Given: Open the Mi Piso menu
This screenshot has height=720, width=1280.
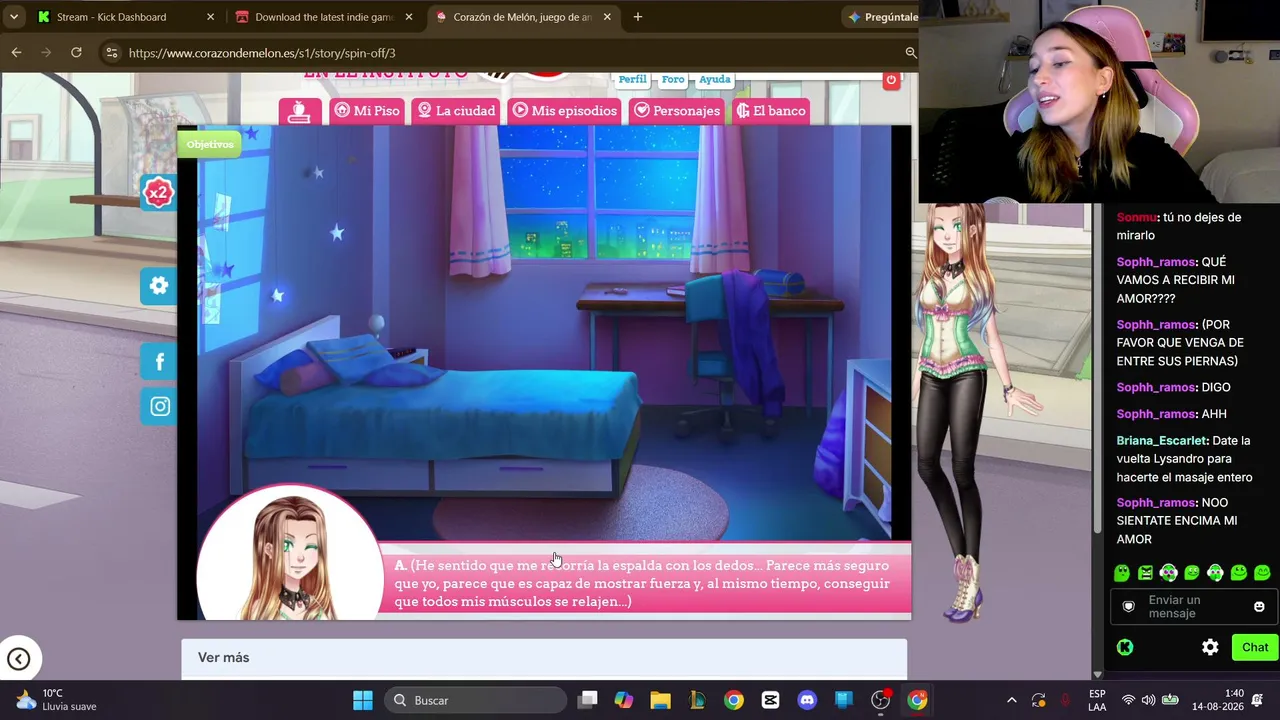Looking at the screenshot, I should pos(367,111).
